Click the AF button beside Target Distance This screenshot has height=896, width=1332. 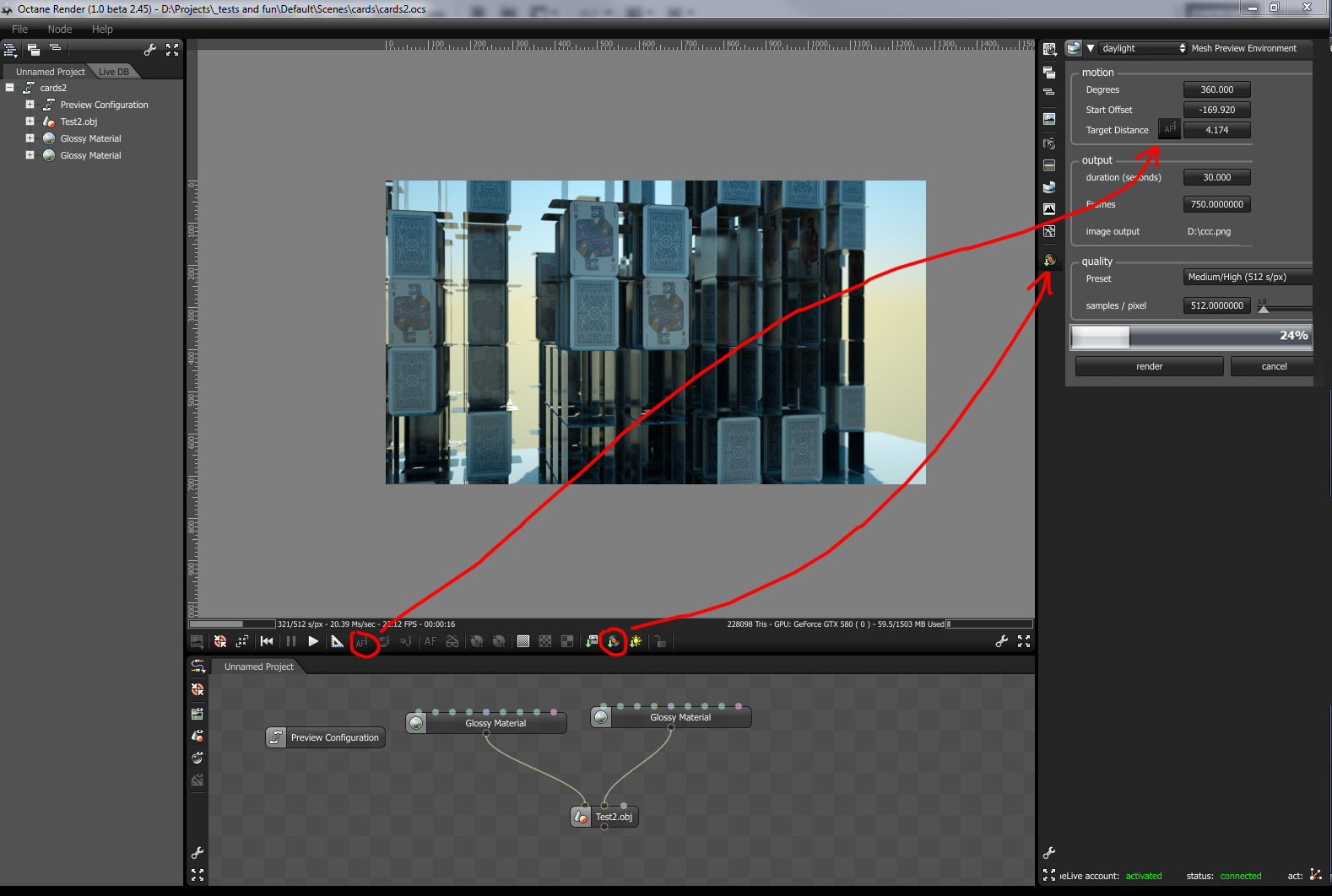(1170, 129)
